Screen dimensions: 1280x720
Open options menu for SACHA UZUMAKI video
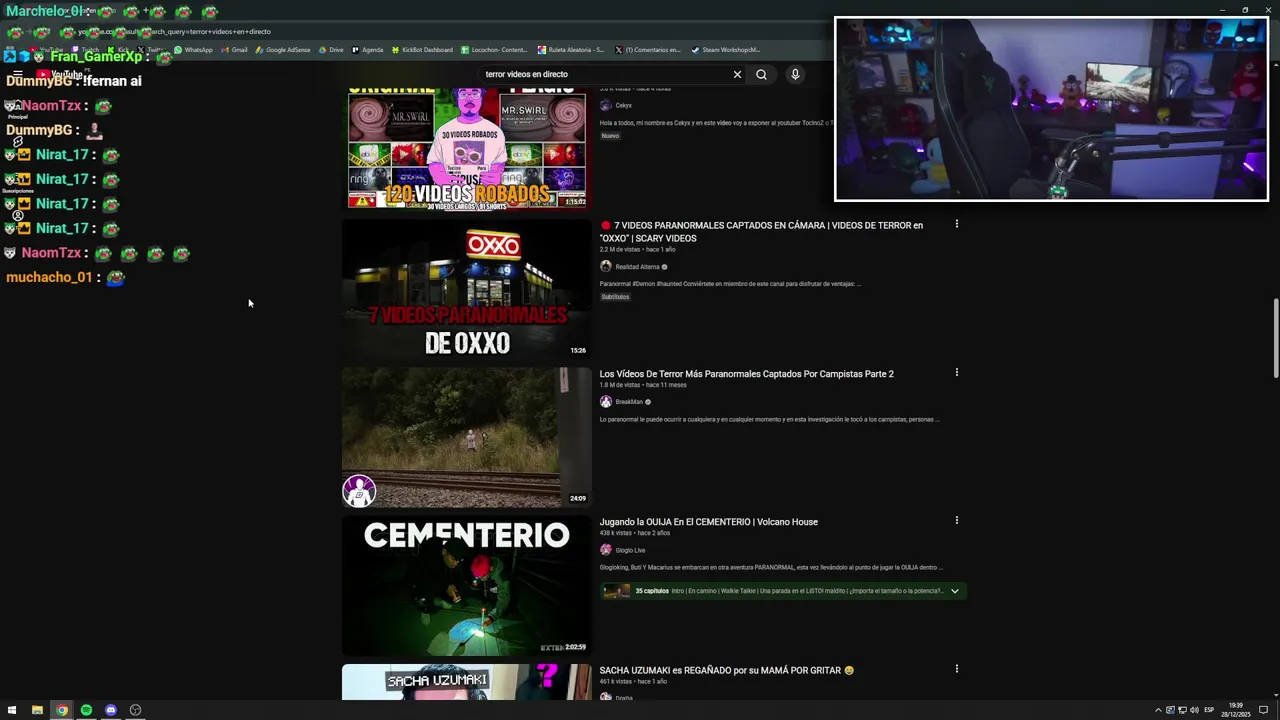956,668
